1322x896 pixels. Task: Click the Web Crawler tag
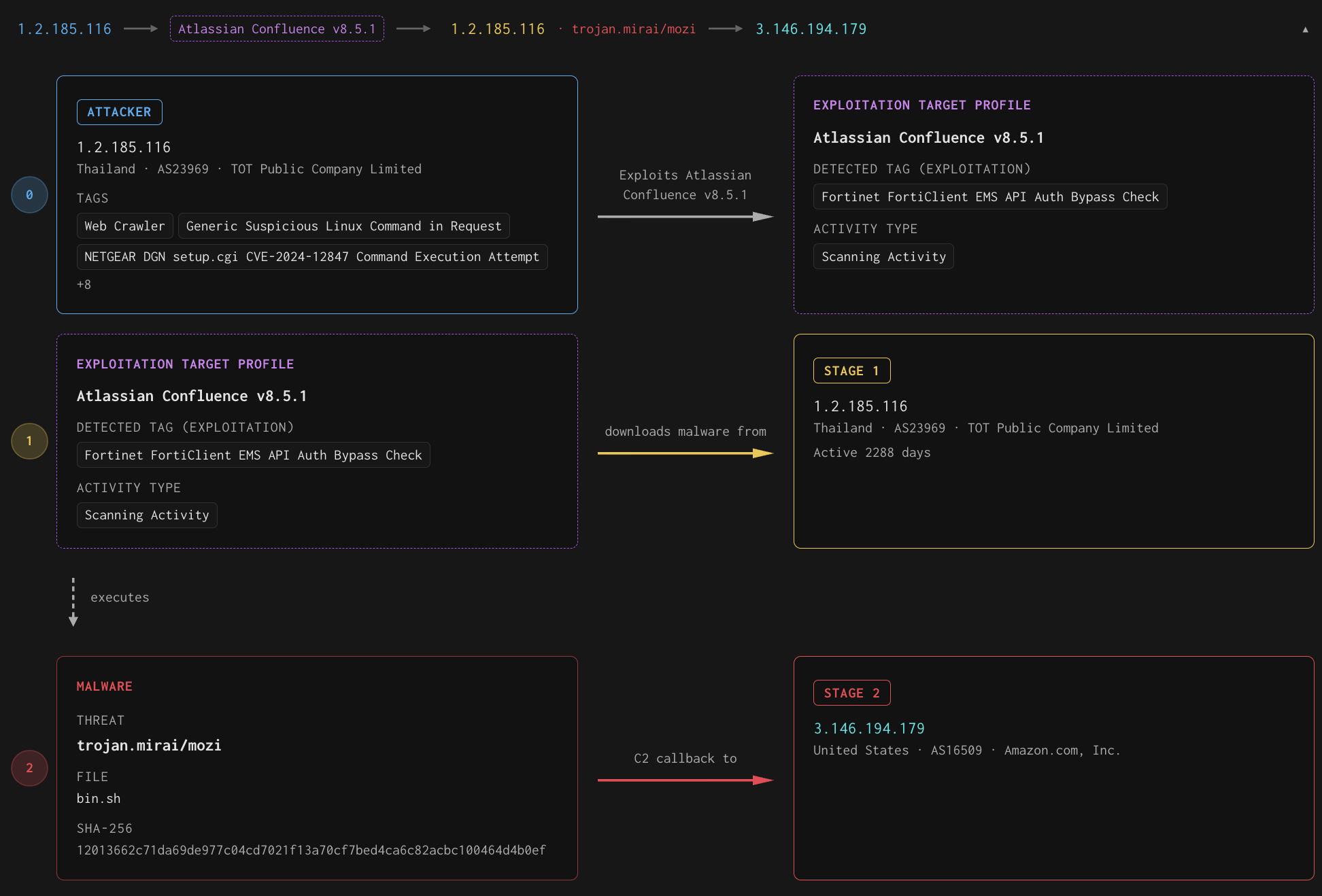125,226
